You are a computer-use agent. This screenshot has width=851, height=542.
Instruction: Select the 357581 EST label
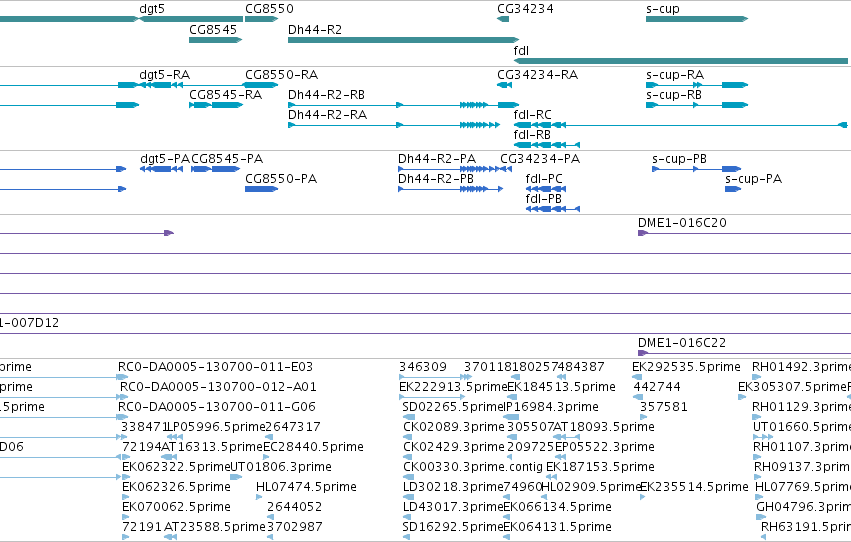663,406
